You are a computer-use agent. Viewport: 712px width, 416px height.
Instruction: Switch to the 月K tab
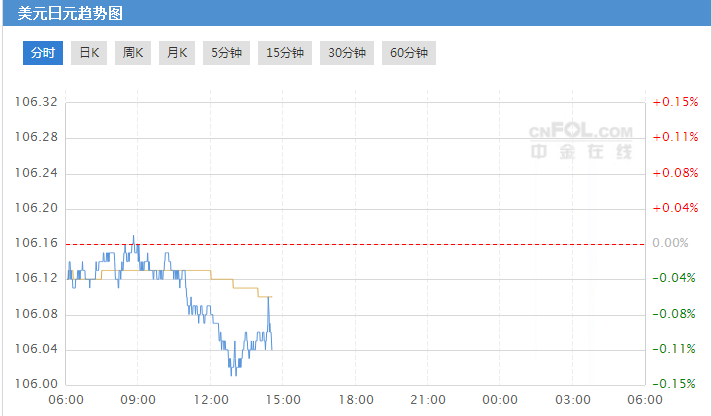pos(177,53)
